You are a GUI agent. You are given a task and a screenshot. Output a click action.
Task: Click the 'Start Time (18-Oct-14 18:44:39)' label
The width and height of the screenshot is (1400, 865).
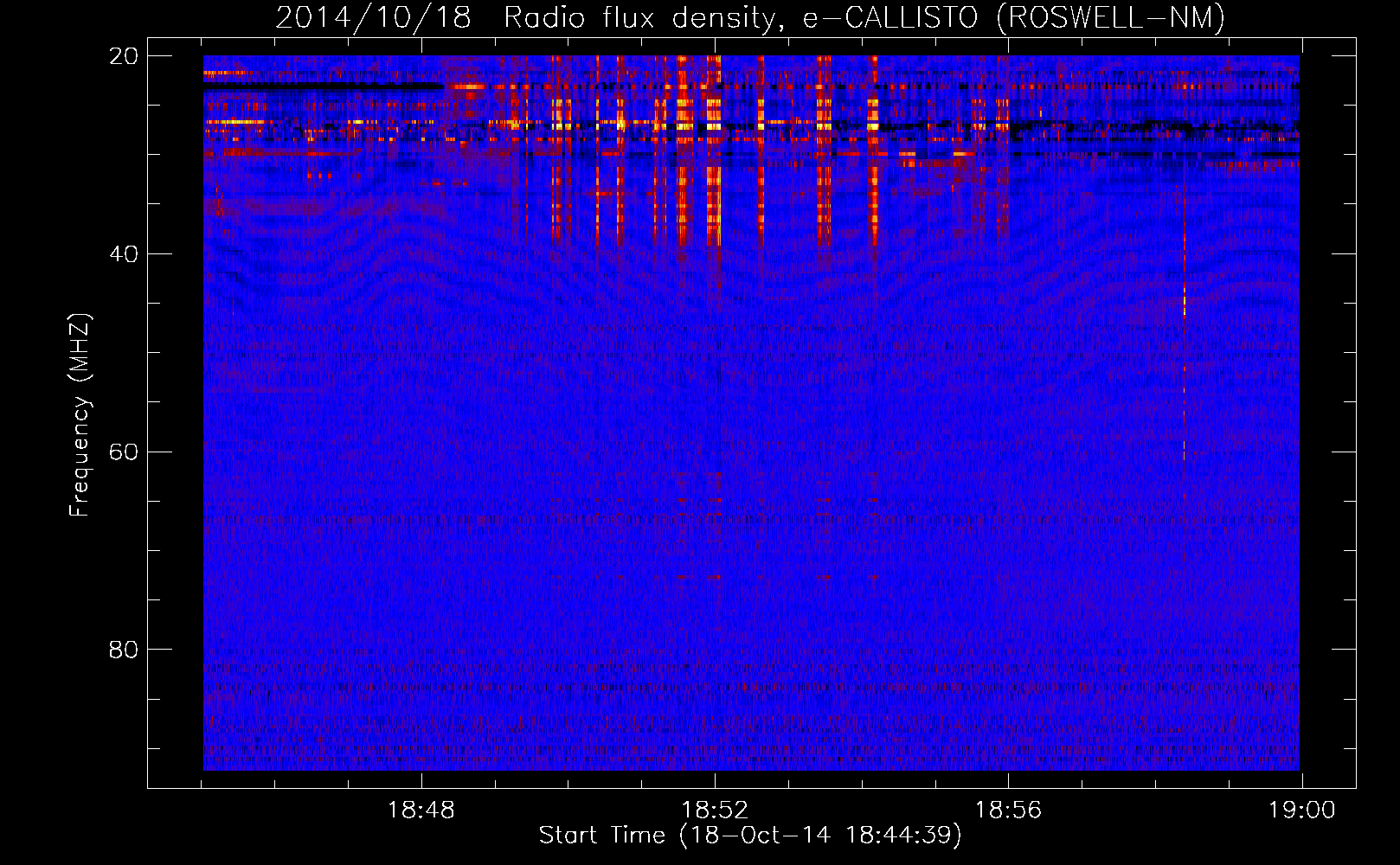coord(750,836)
